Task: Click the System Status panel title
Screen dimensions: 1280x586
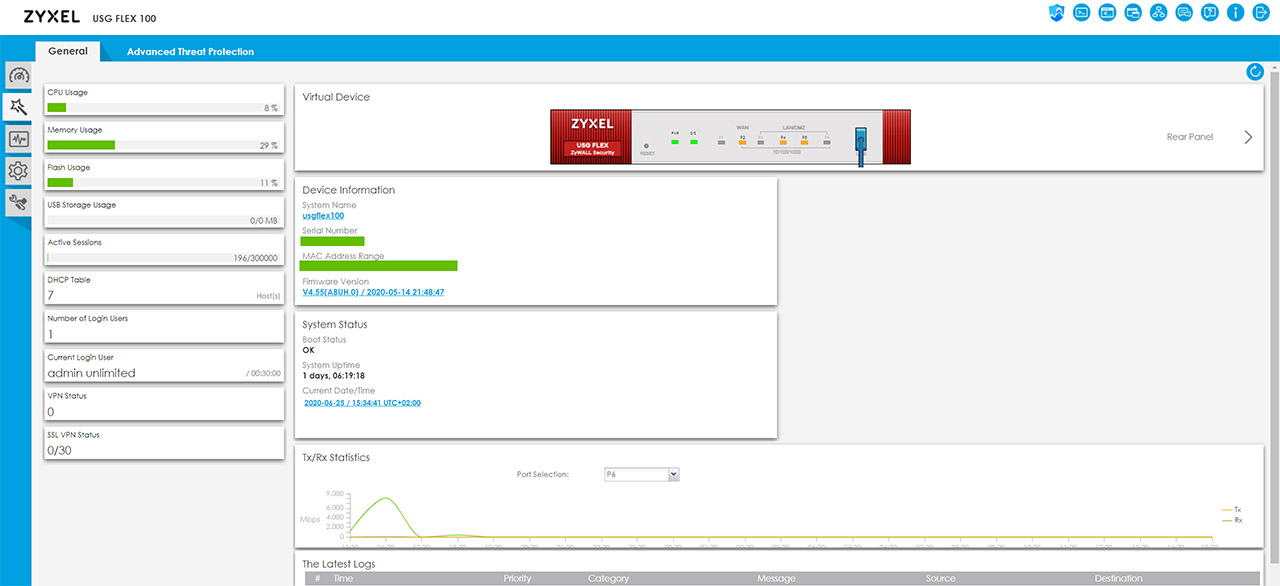Action: click(x=335, y=325)
